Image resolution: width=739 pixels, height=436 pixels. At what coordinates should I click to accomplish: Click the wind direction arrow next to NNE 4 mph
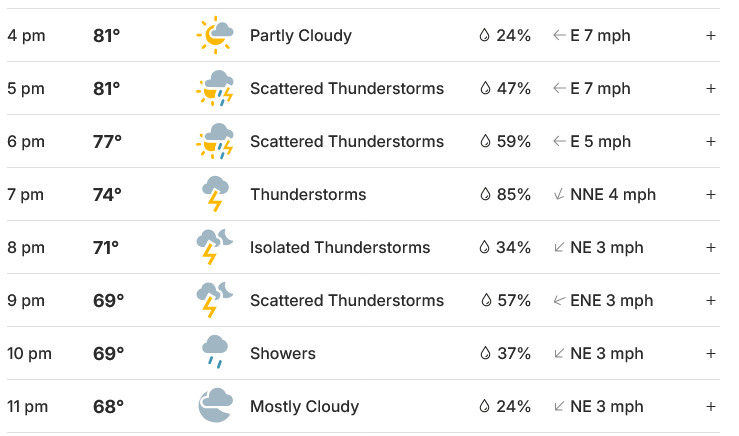(x=559, y=194)
